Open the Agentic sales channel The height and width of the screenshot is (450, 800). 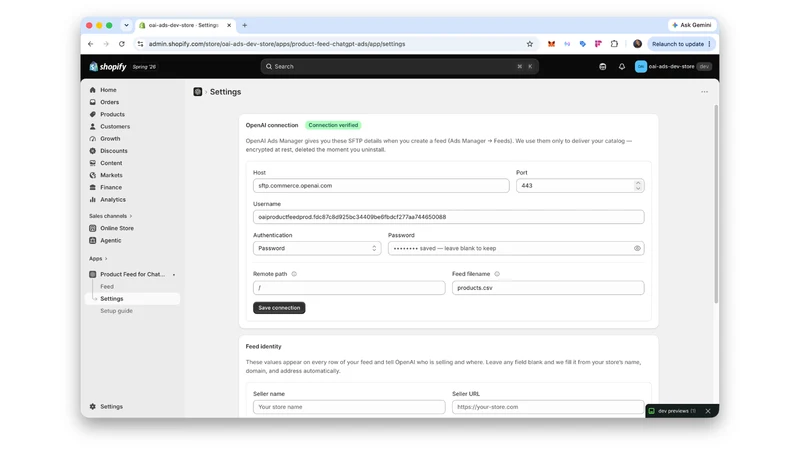tap(111, 240)
